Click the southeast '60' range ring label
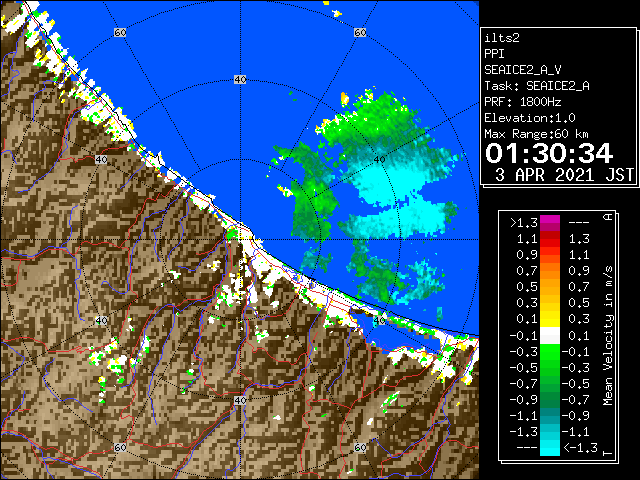Screen dimensions: 640x480 (x=360, y=447)
